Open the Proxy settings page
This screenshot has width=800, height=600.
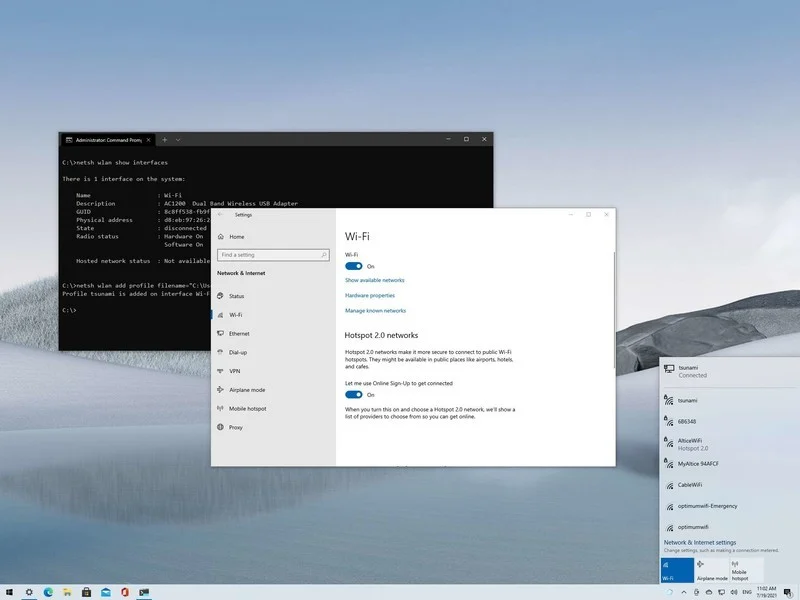[235, 427]
